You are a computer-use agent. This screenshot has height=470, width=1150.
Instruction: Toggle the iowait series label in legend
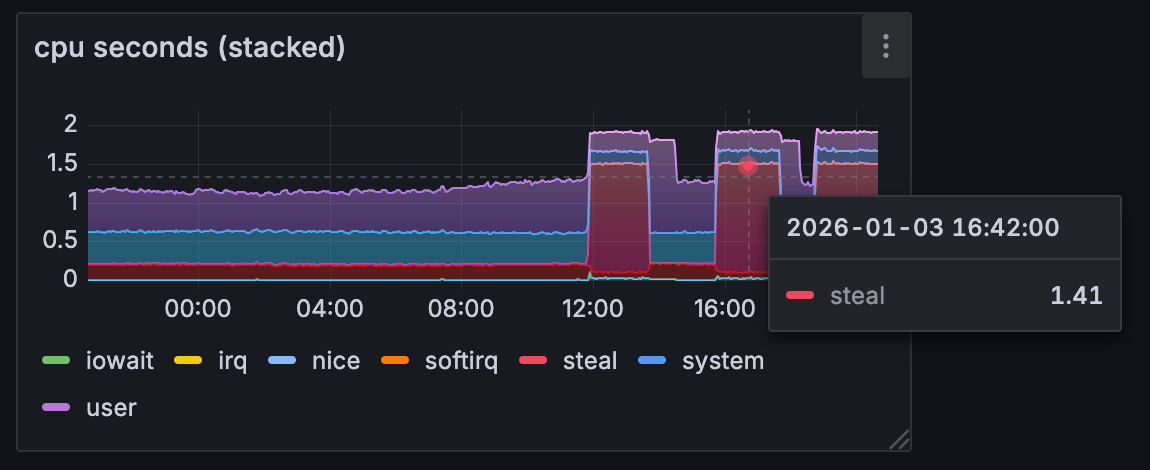click(x=120, y=361)
